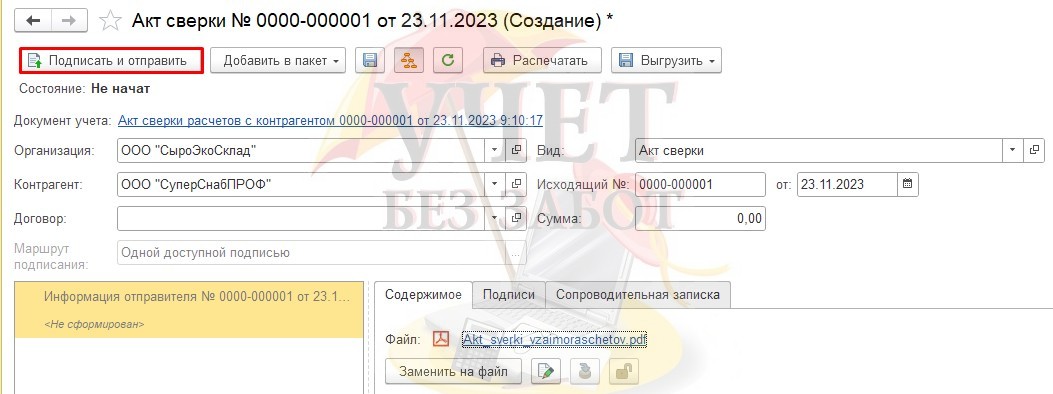
Task: Click the save diskette icon in toolbar
Action: tap(369, 60)
